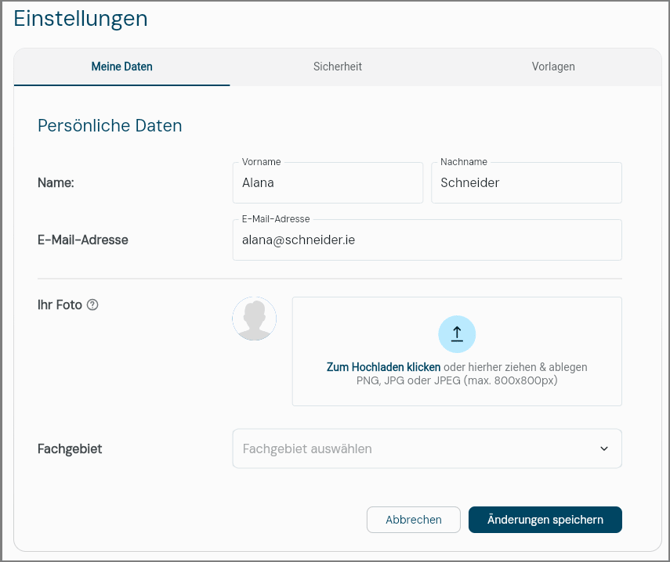Viewport: 670px width, 562px height.
Task: Click the help icon beside Ihr Foto
Action: click(93, 305)
